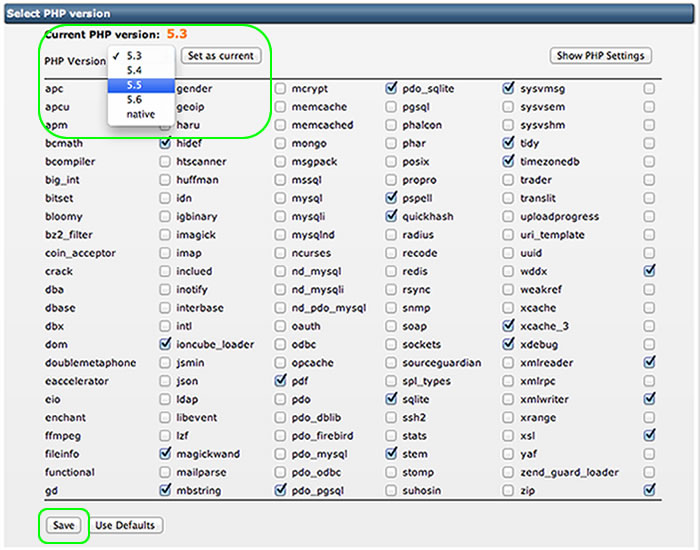Enable the imagick extension checkbox
This screenshot has width=700, height=550.
click(280, 235)
